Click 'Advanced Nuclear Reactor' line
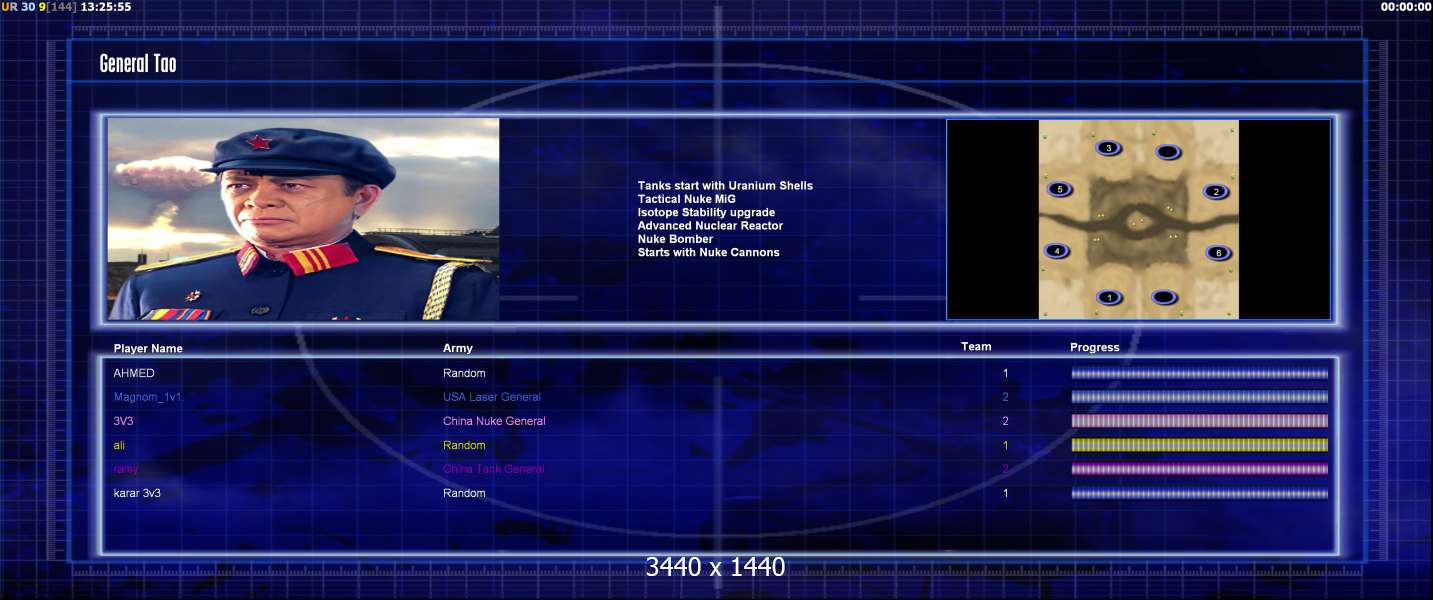This screenshot has height=600, width=1433. (x=710, y=226)
